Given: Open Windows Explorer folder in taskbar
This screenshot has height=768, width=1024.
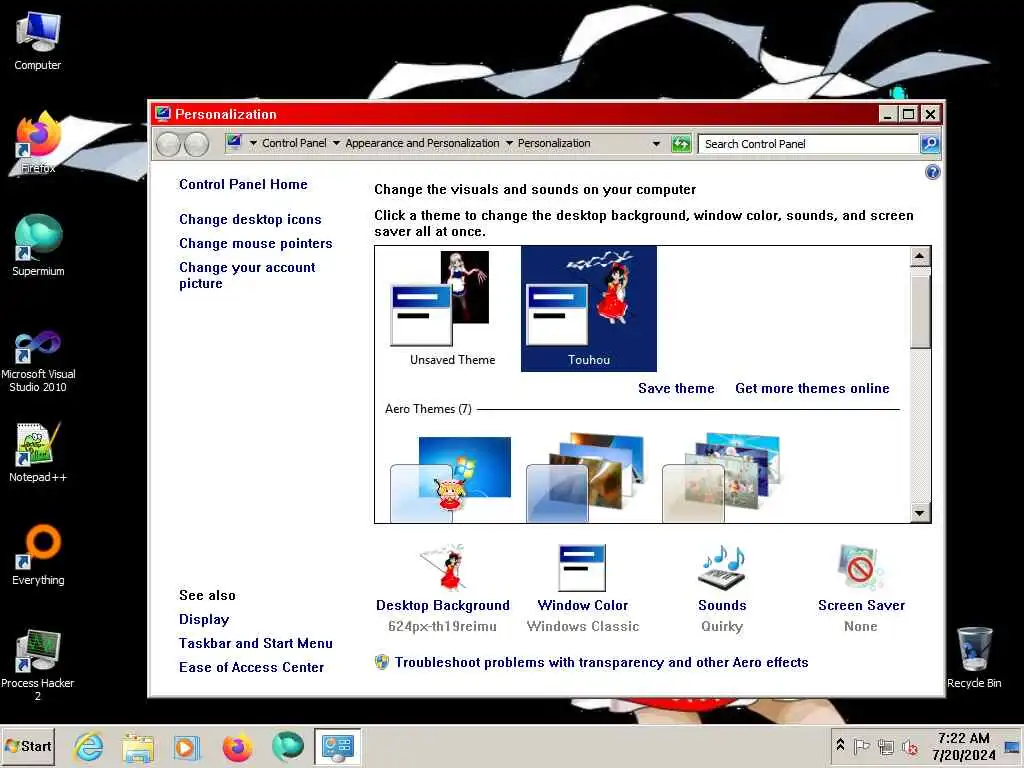Looking at the screenshot, I should coord(138,746).
